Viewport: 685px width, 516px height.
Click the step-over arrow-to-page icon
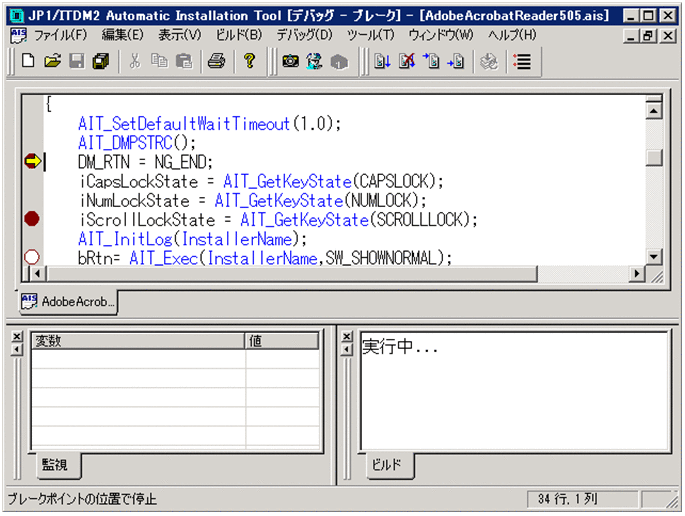(x=456, y=61)
